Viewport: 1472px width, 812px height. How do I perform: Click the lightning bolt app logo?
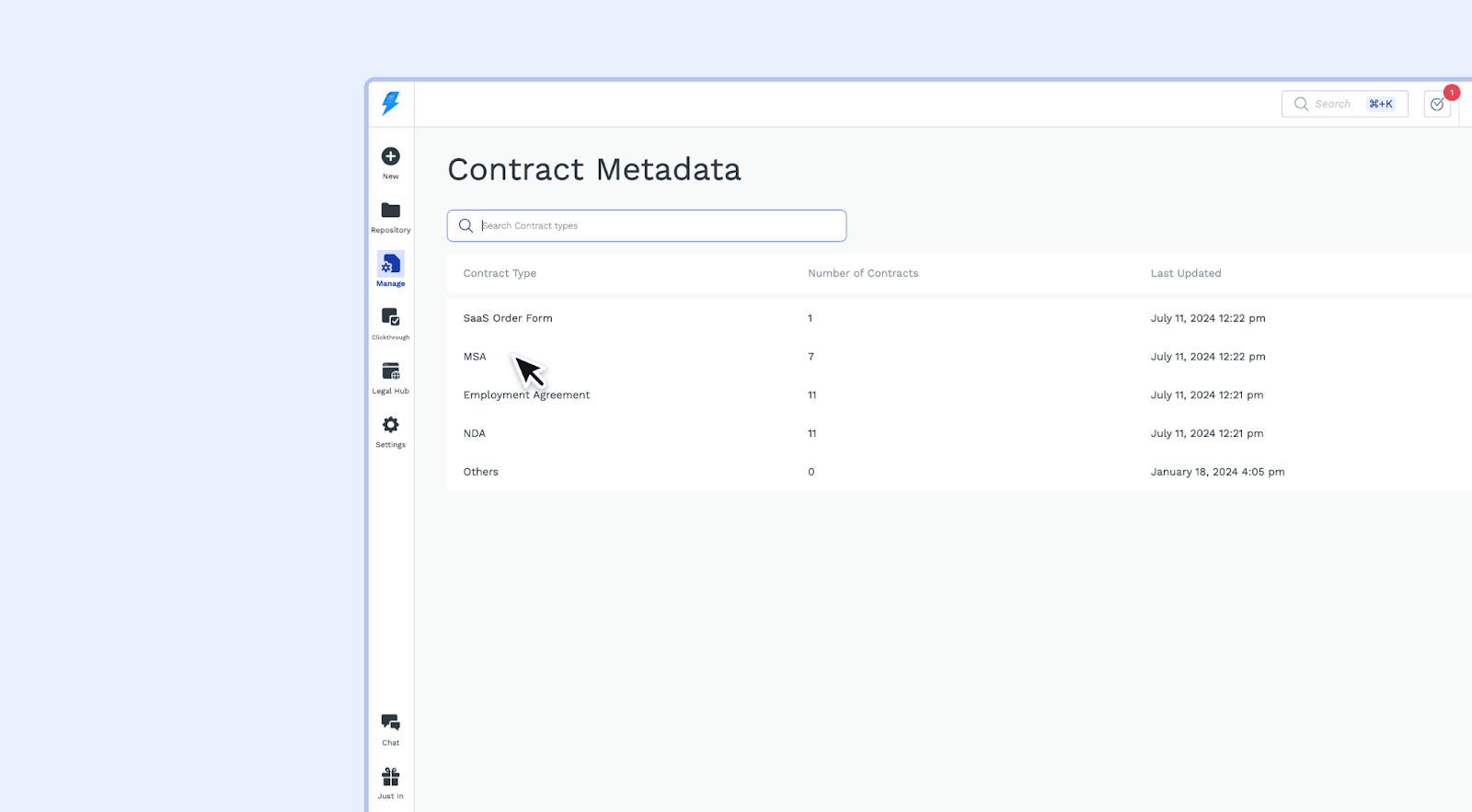[391, 103]
